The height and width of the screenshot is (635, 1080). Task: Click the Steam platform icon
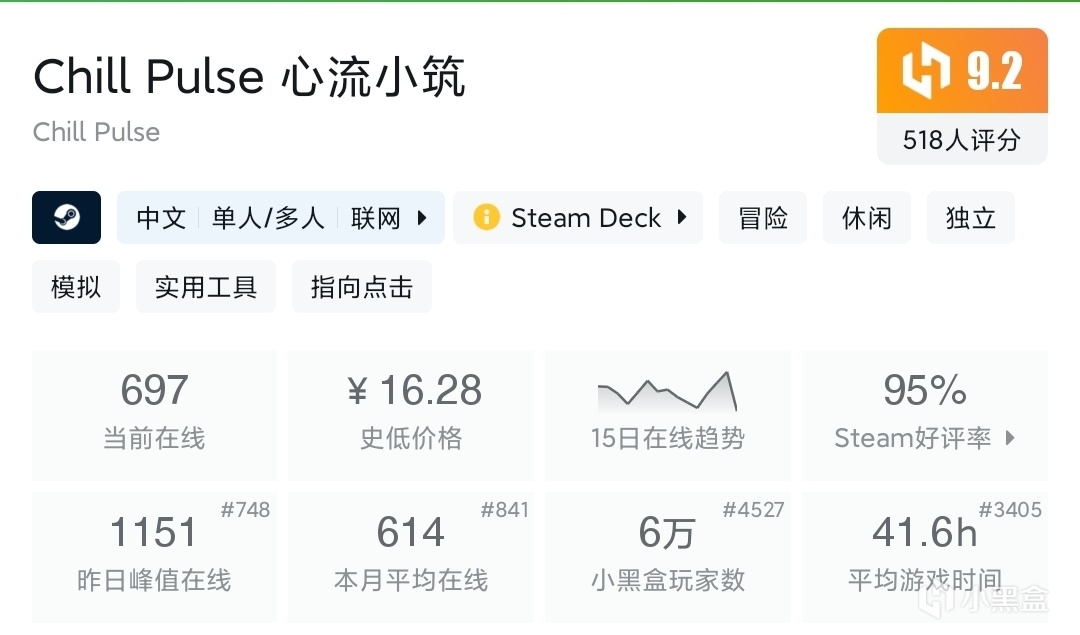(66, 218)
